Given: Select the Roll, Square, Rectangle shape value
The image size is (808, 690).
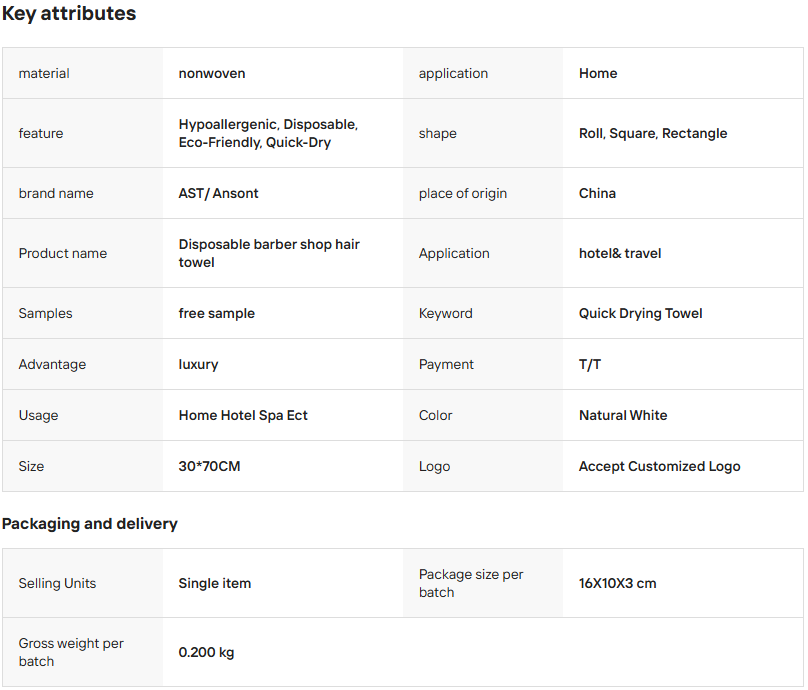Looking at the screenshot, I should (x=653, y=133).
